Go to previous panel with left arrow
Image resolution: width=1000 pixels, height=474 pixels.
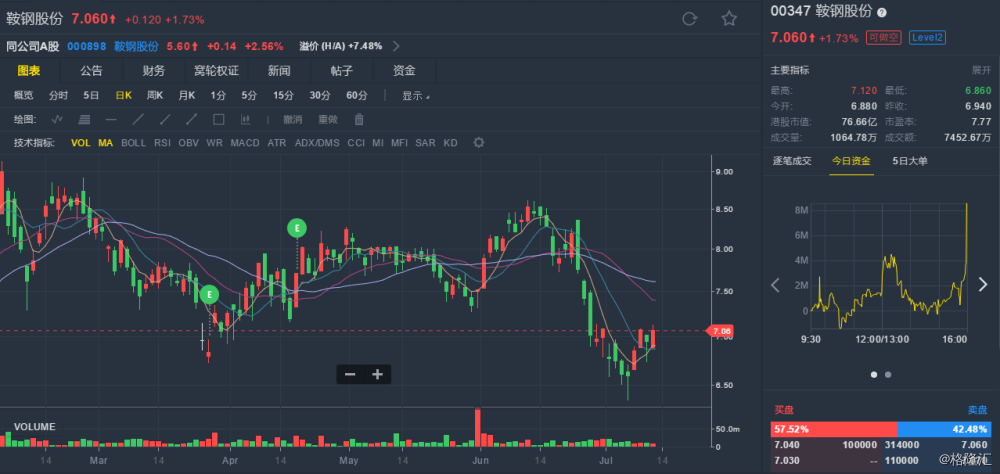(776, 285)
